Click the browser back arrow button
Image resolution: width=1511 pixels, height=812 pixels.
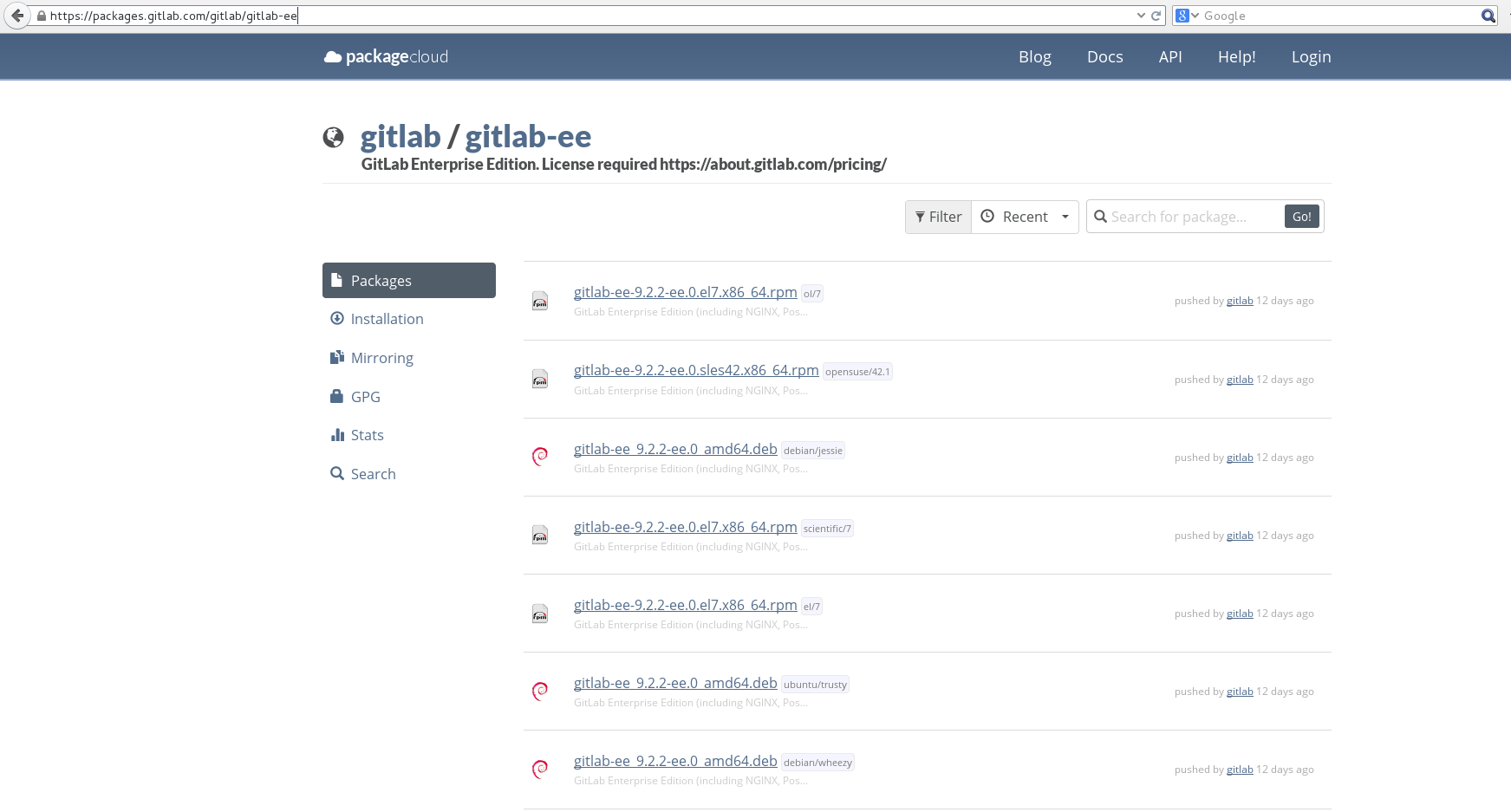tap(16, 16)
